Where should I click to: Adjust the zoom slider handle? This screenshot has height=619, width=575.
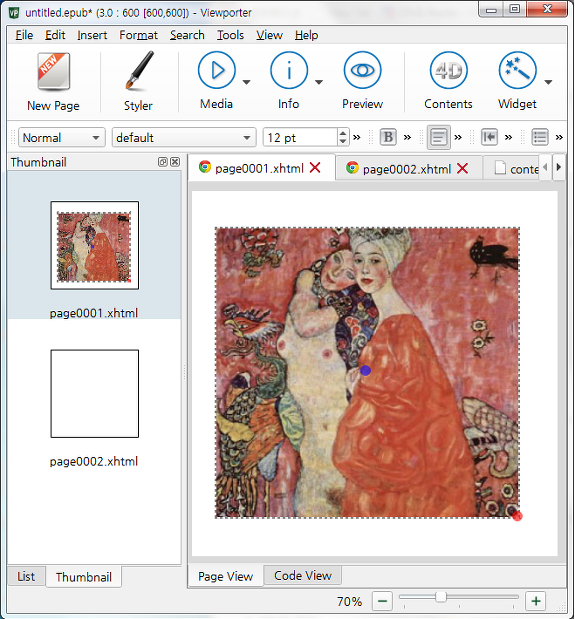(x=440, y=597)
